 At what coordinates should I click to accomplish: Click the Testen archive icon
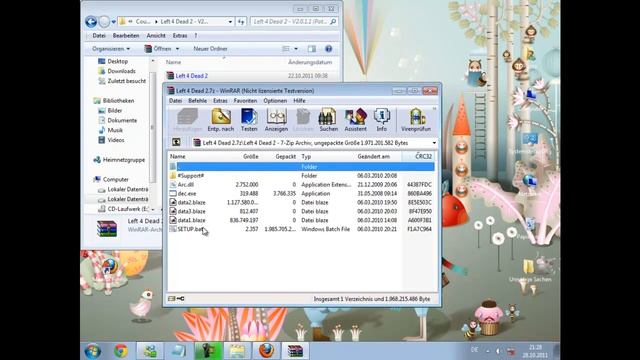[x=249, y=120]
